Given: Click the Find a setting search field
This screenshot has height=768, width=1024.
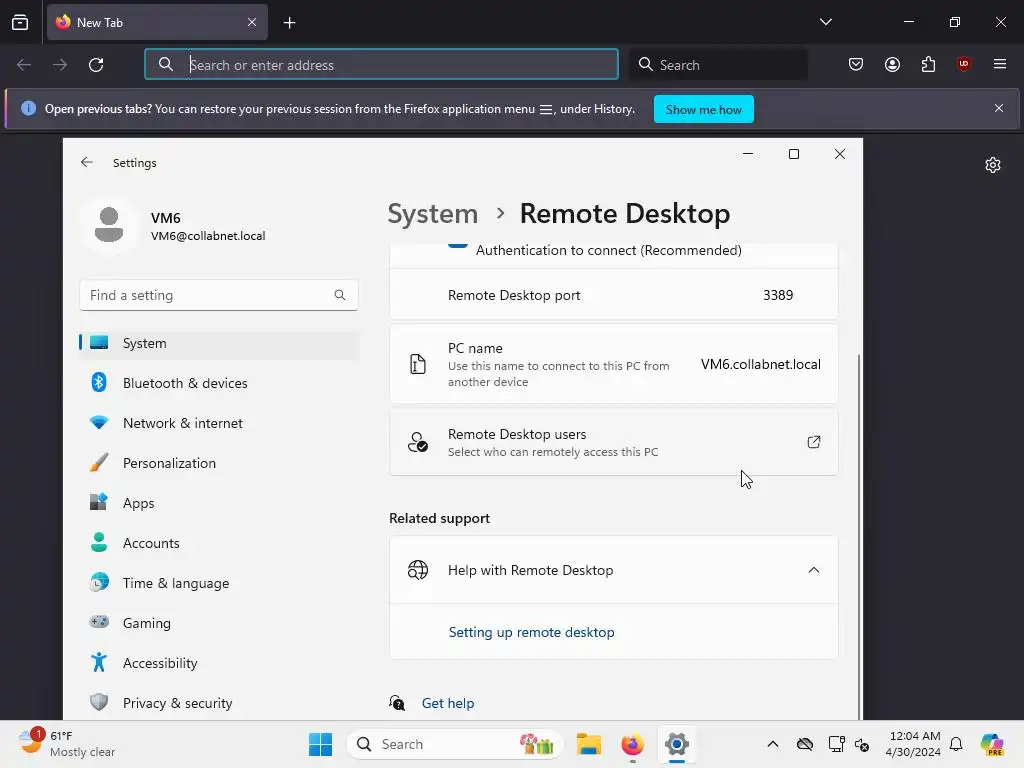Looking at the screenshot, I should (x=219, y=295).
